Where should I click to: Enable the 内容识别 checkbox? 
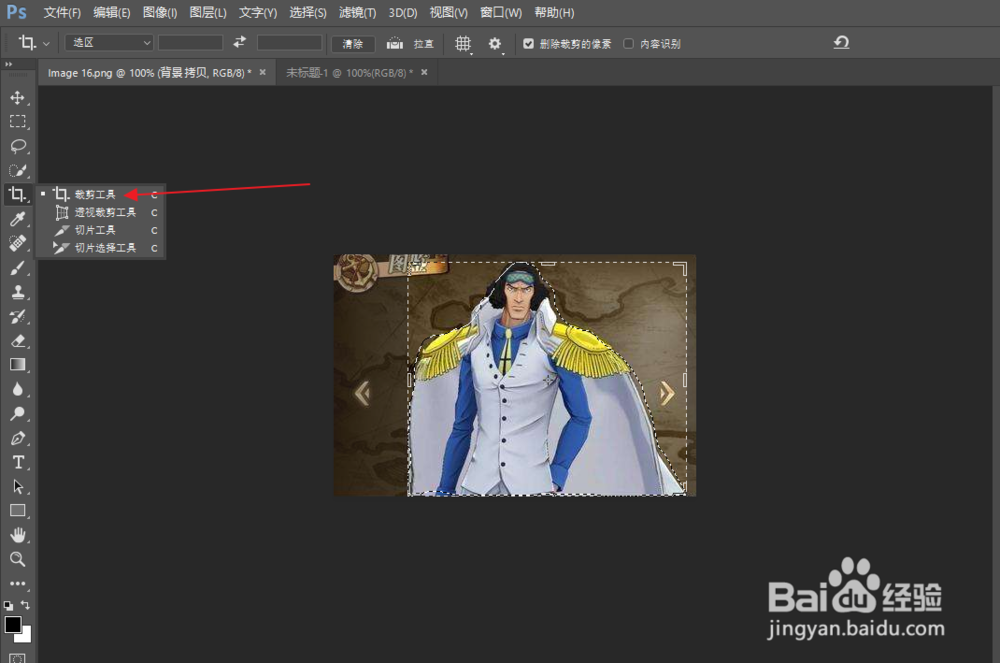(x=628, y=43)
